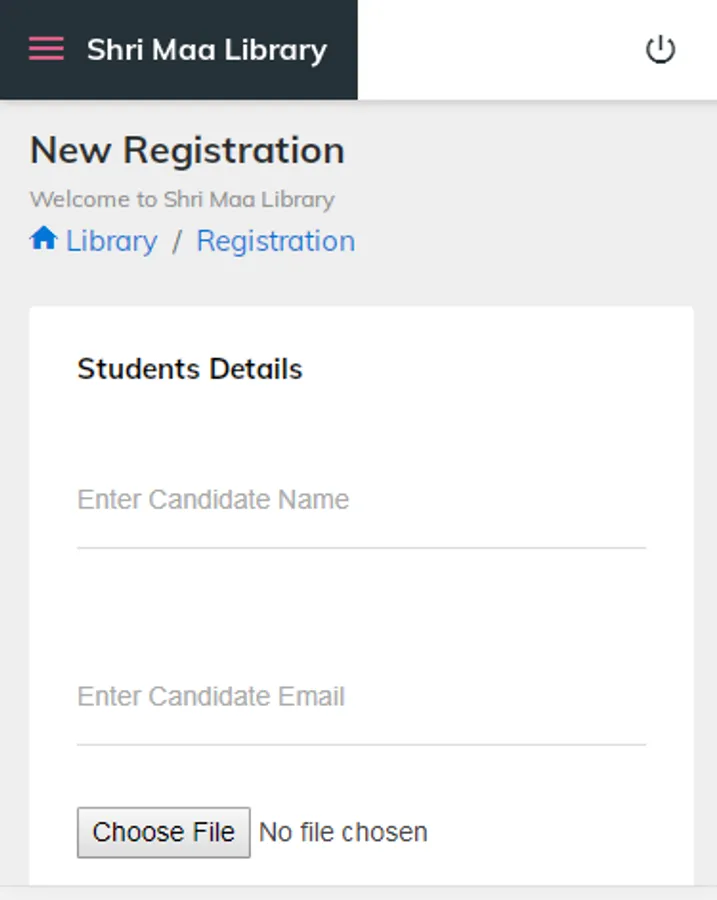
Task: Click the New Registration page heading
Action: 187,151
